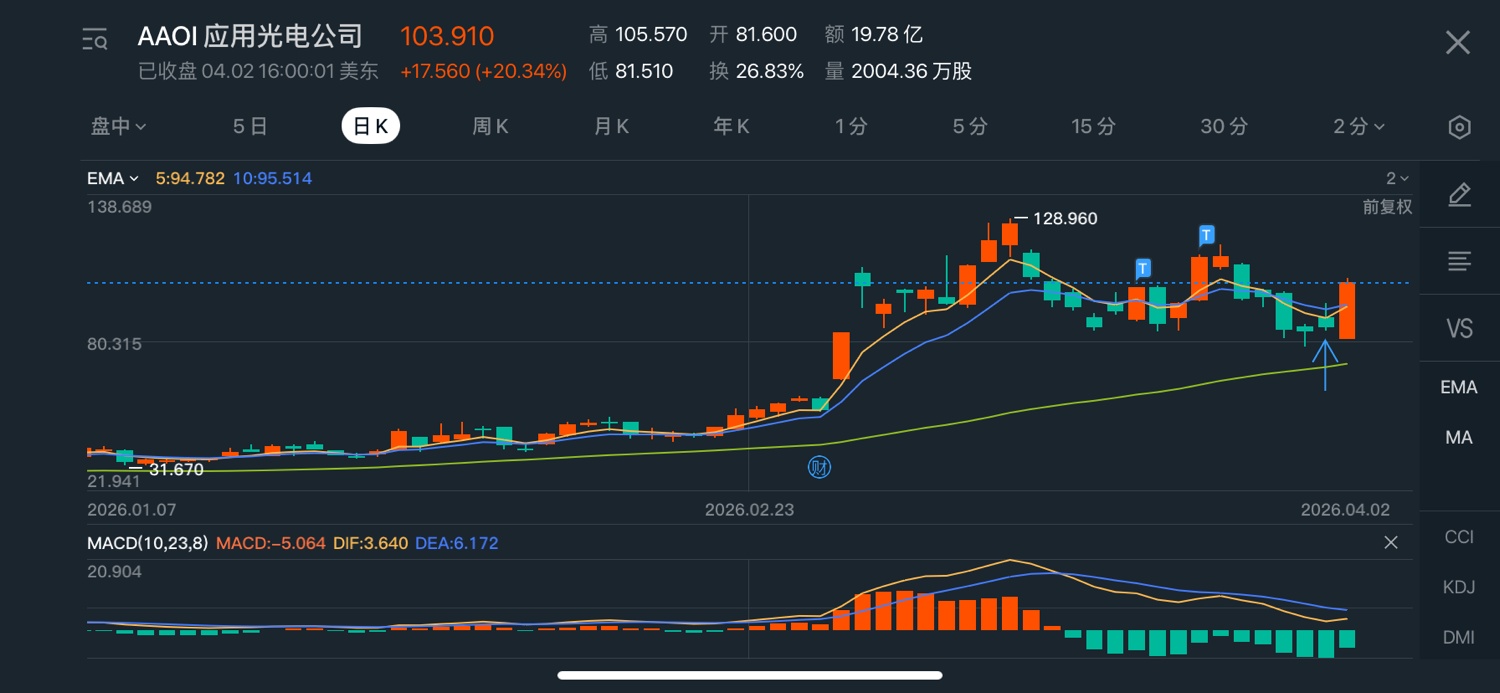This screenshot has width=1500, height=693.
Task: Enable the KDJ indicator
Action: (1459, 587)
